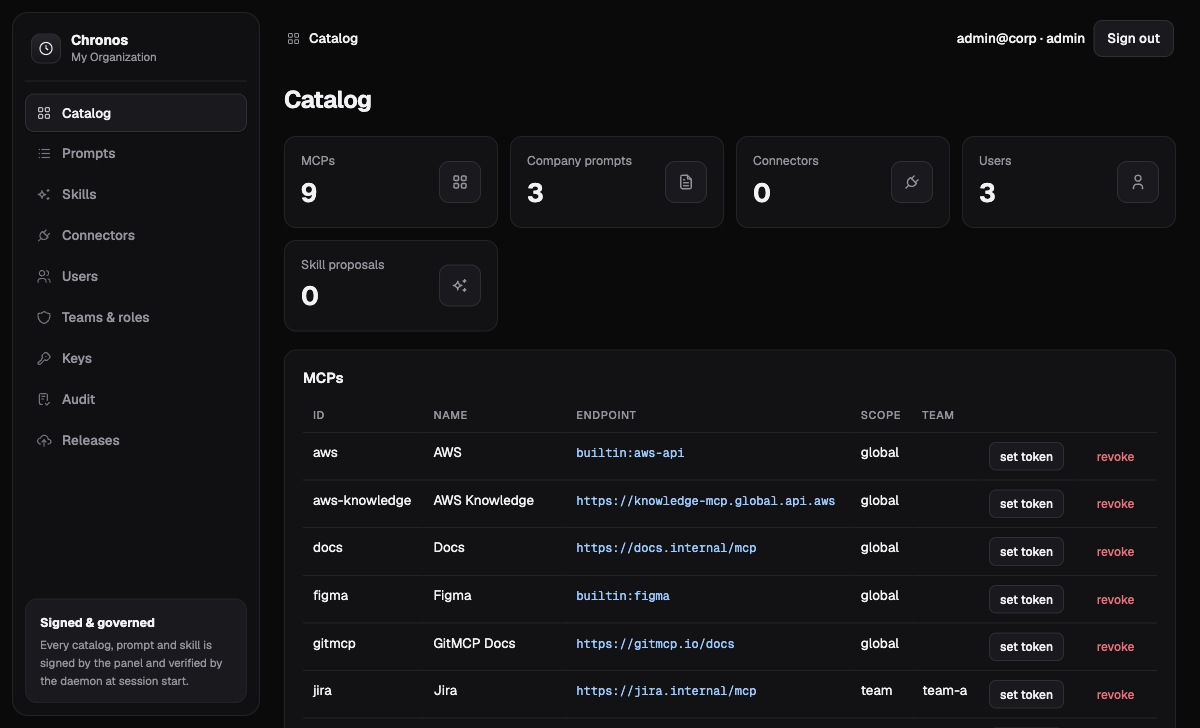This screenshot has width=1200, height=728.
Task: Open the Prompts section
Action: (x=136, y=153)
